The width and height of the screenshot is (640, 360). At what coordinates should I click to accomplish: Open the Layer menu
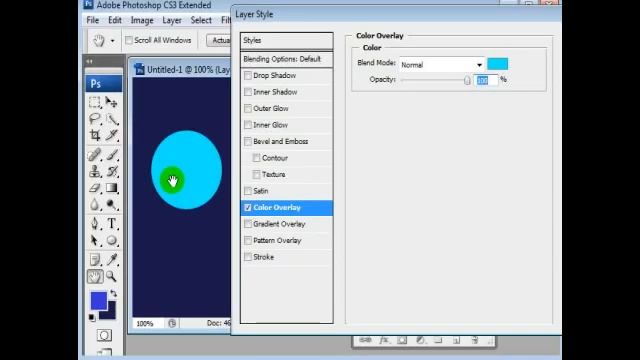click(172, 20)
